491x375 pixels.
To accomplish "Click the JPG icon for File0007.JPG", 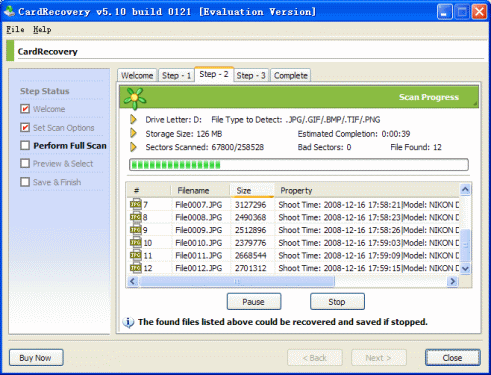I will click(135, 204).
